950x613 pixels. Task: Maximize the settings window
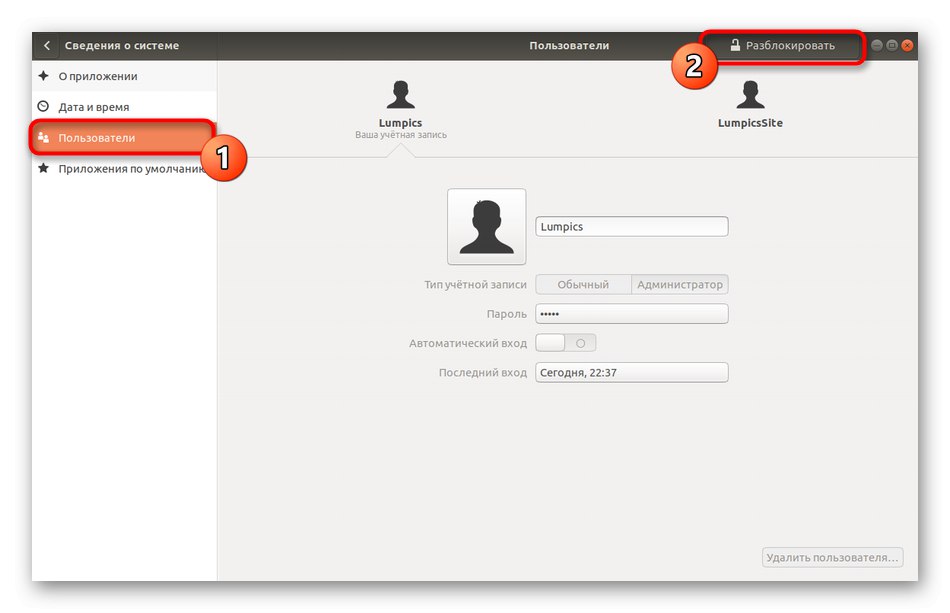[892, 45]
